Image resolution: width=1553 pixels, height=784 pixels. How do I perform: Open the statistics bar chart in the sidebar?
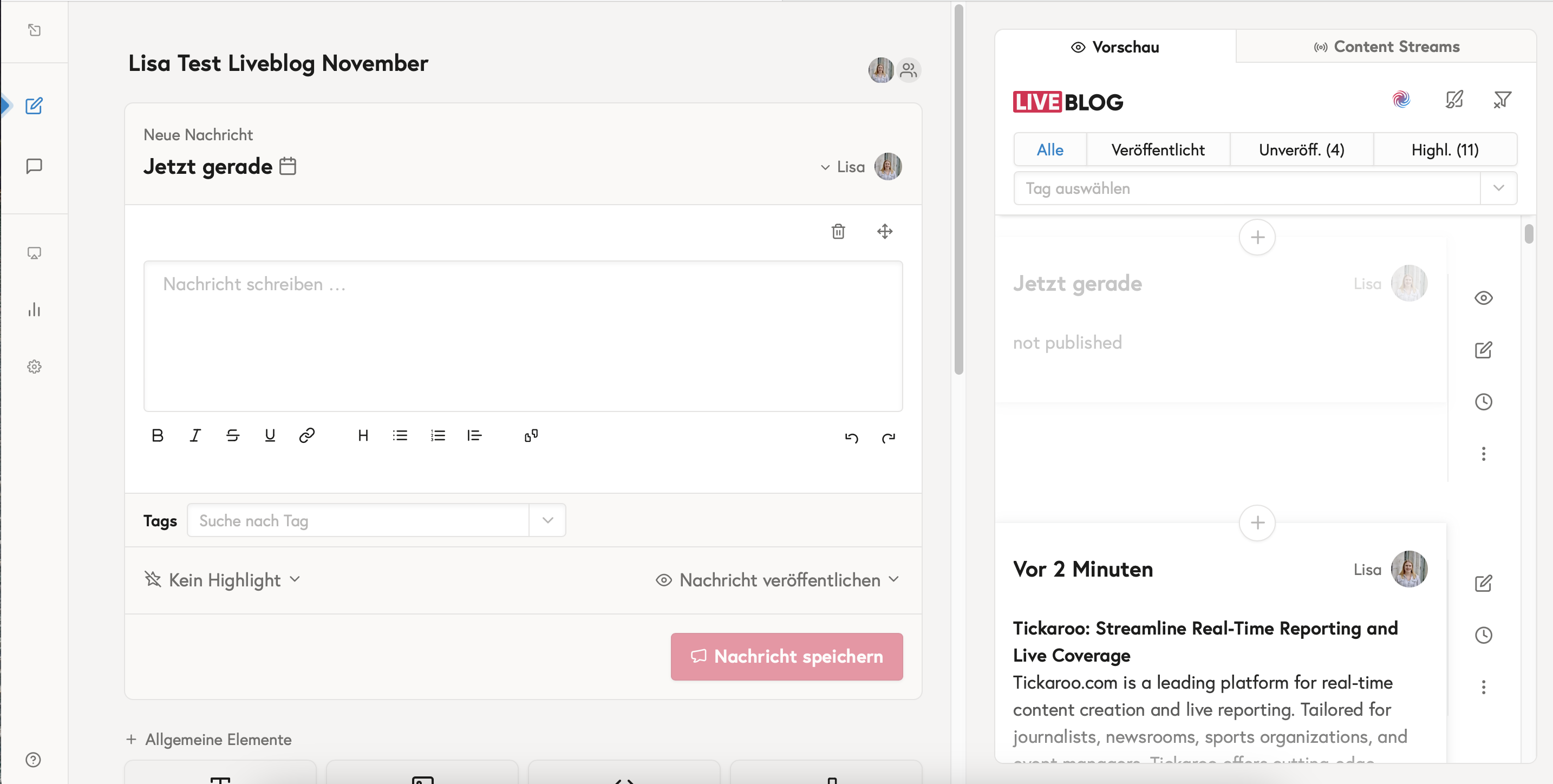[x=34, y=310]
